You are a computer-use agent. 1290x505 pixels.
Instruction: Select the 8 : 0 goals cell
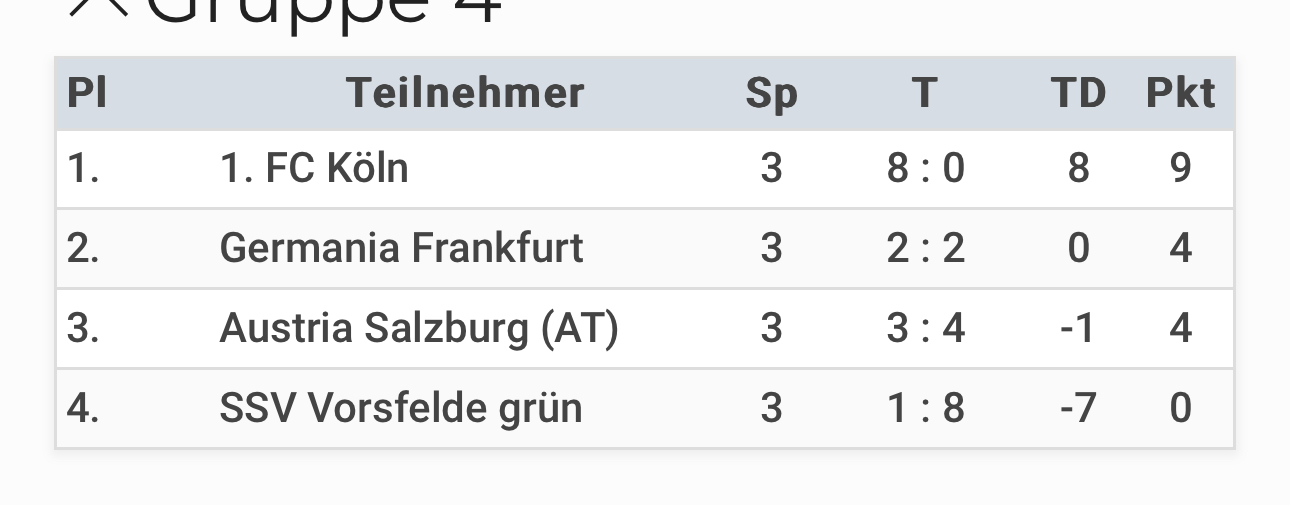click(x=926, y=168)
